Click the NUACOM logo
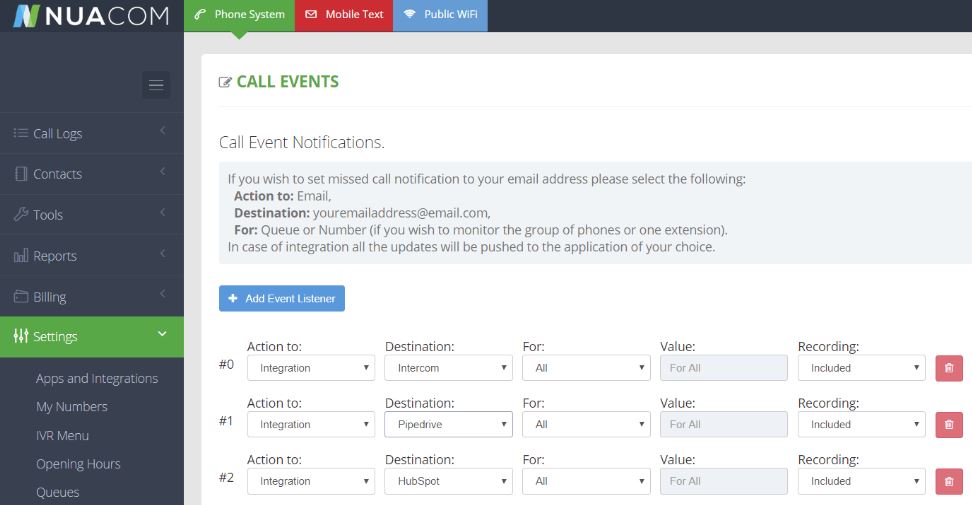The height and width of the screenshot is (505, 972). pyautogui.click(x=90, y=15)
